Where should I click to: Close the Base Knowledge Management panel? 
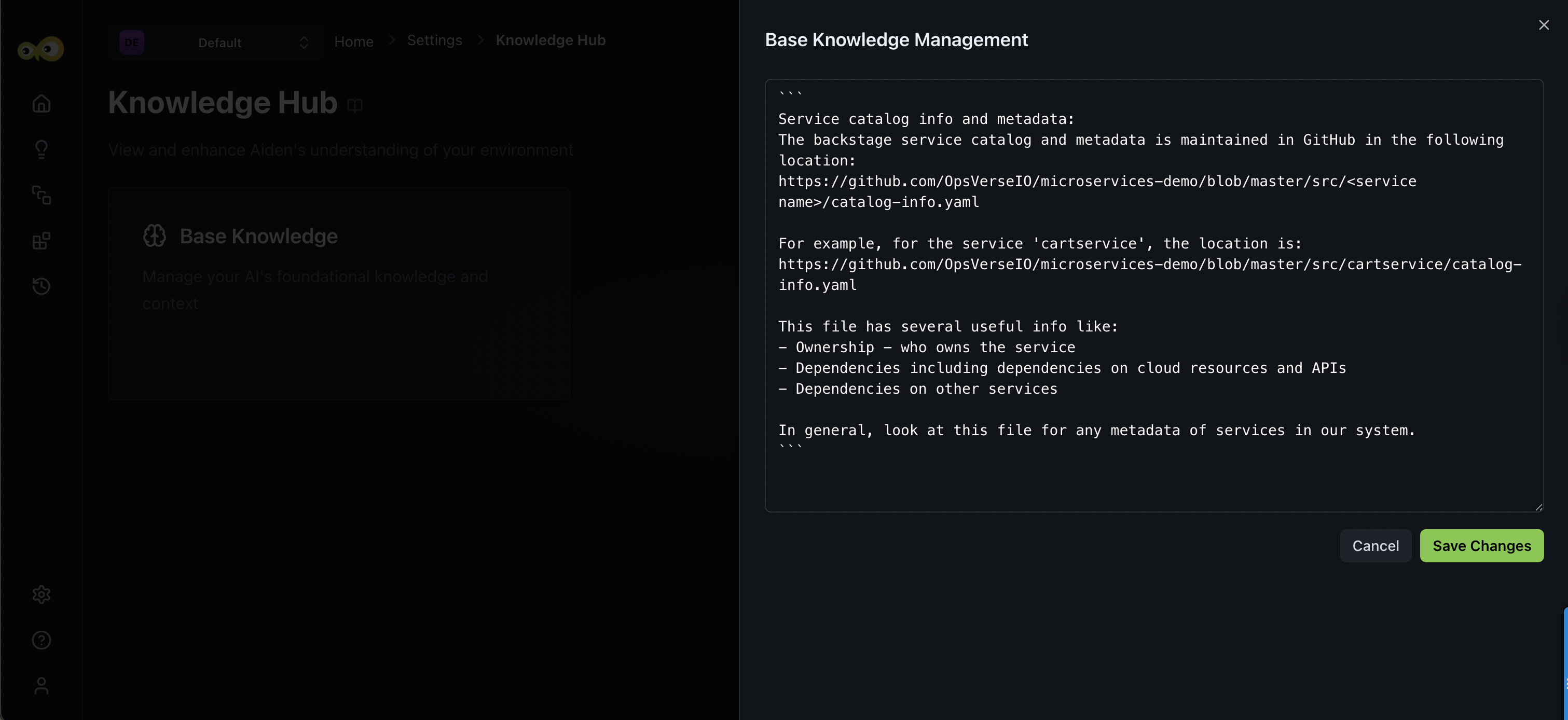pos(1544,25)
